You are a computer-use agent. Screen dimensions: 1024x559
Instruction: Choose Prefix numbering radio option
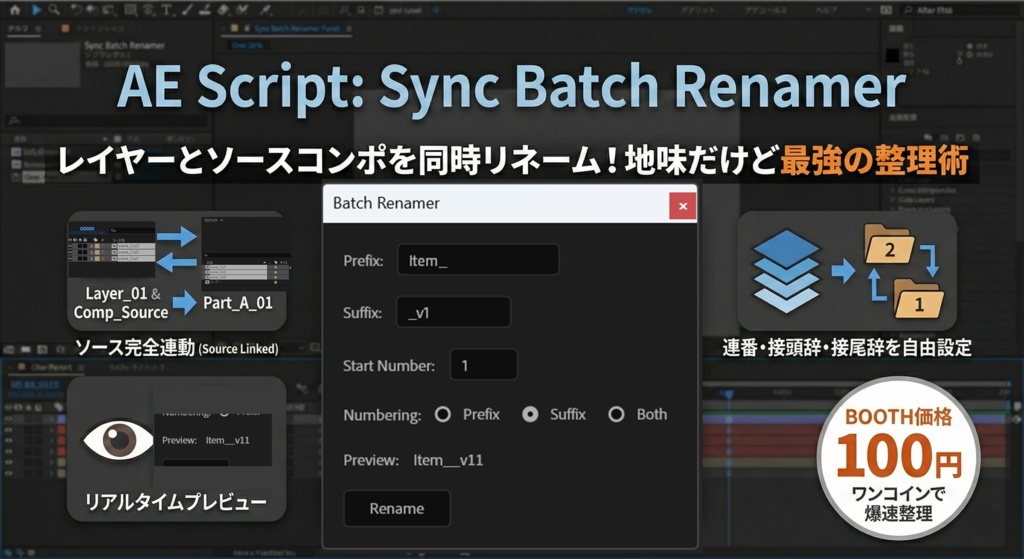coord(443,414)
